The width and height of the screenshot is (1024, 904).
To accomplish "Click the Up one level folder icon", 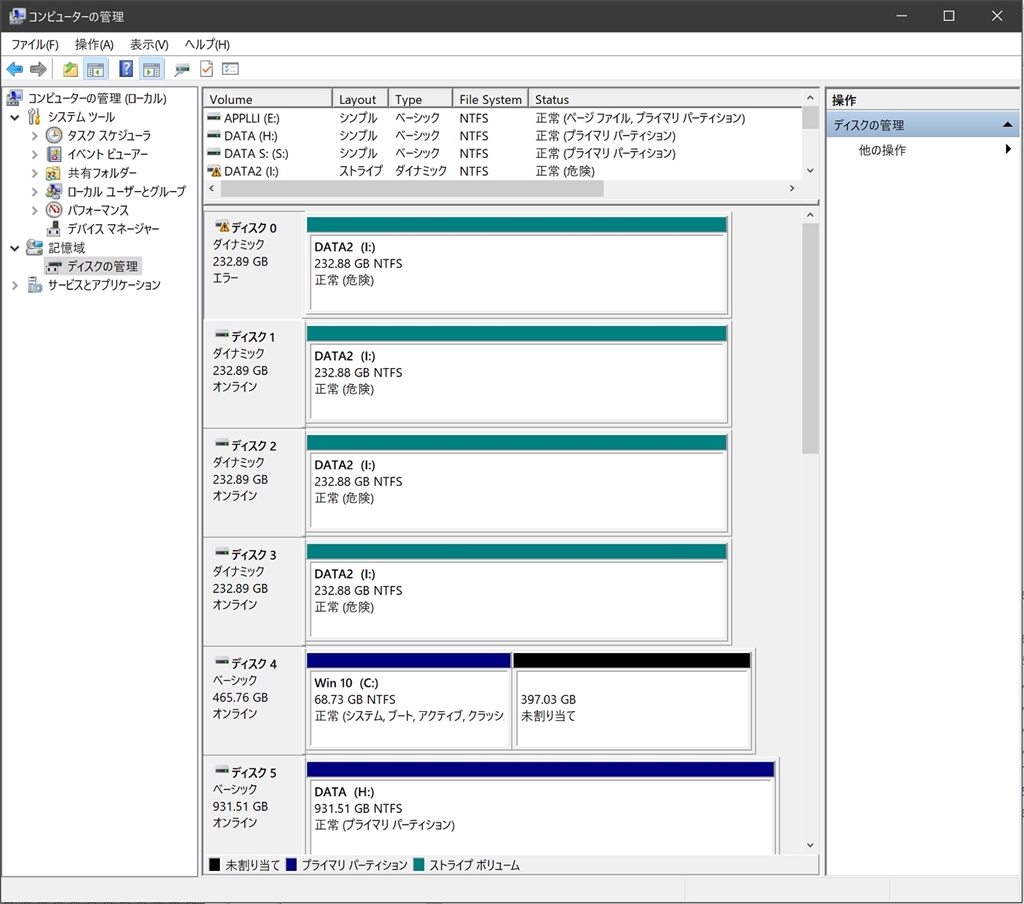I will coord(70,69).
